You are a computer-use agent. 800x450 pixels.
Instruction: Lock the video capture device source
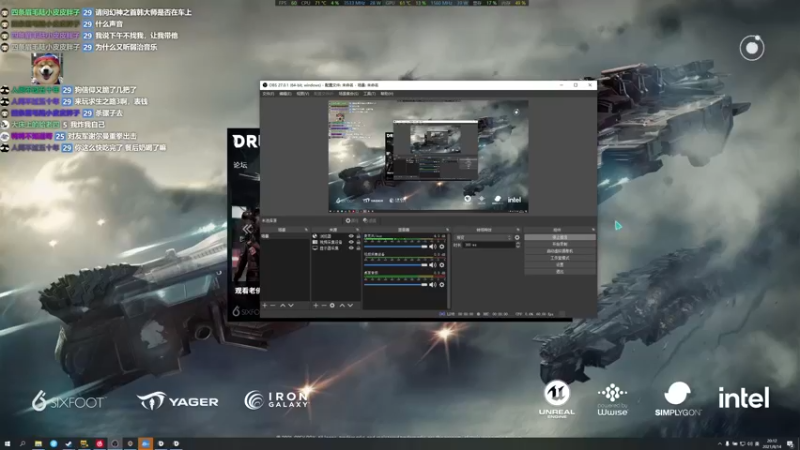pos(358,242)
